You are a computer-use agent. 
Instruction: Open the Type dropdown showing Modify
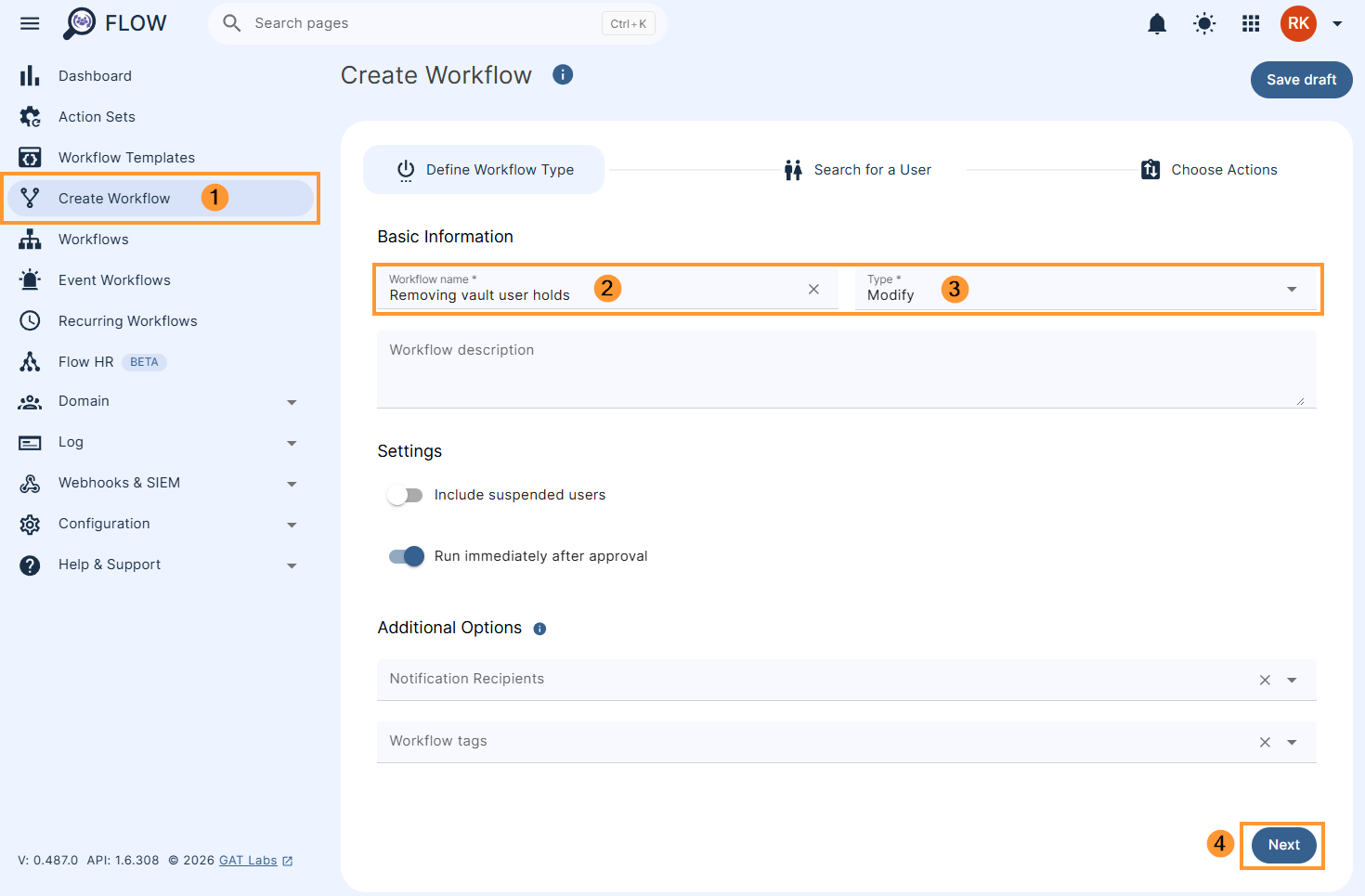1085,289
